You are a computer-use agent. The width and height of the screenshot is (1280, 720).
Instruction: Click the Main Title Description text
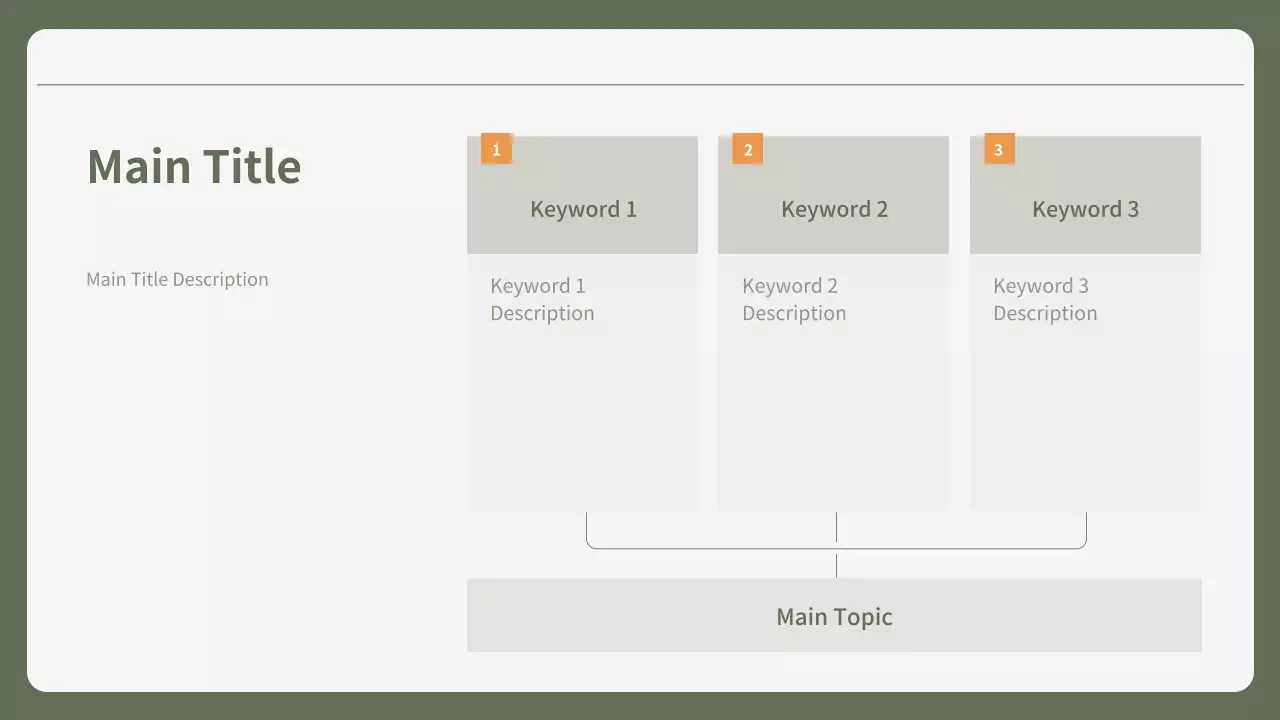point(177,280)
